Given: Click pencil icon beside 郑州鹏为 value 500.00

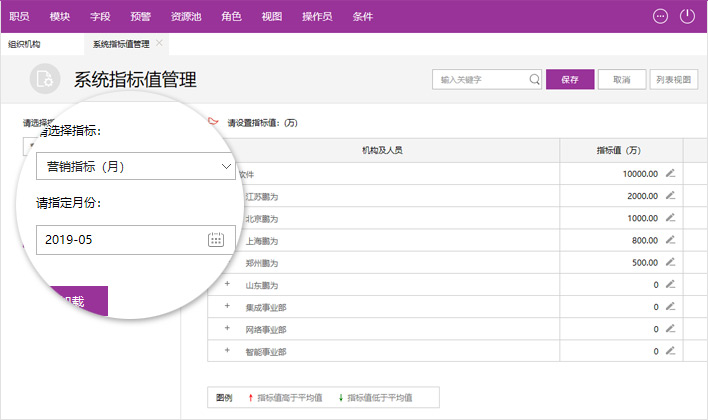Looking at the screenshot, I should (671, 262).
